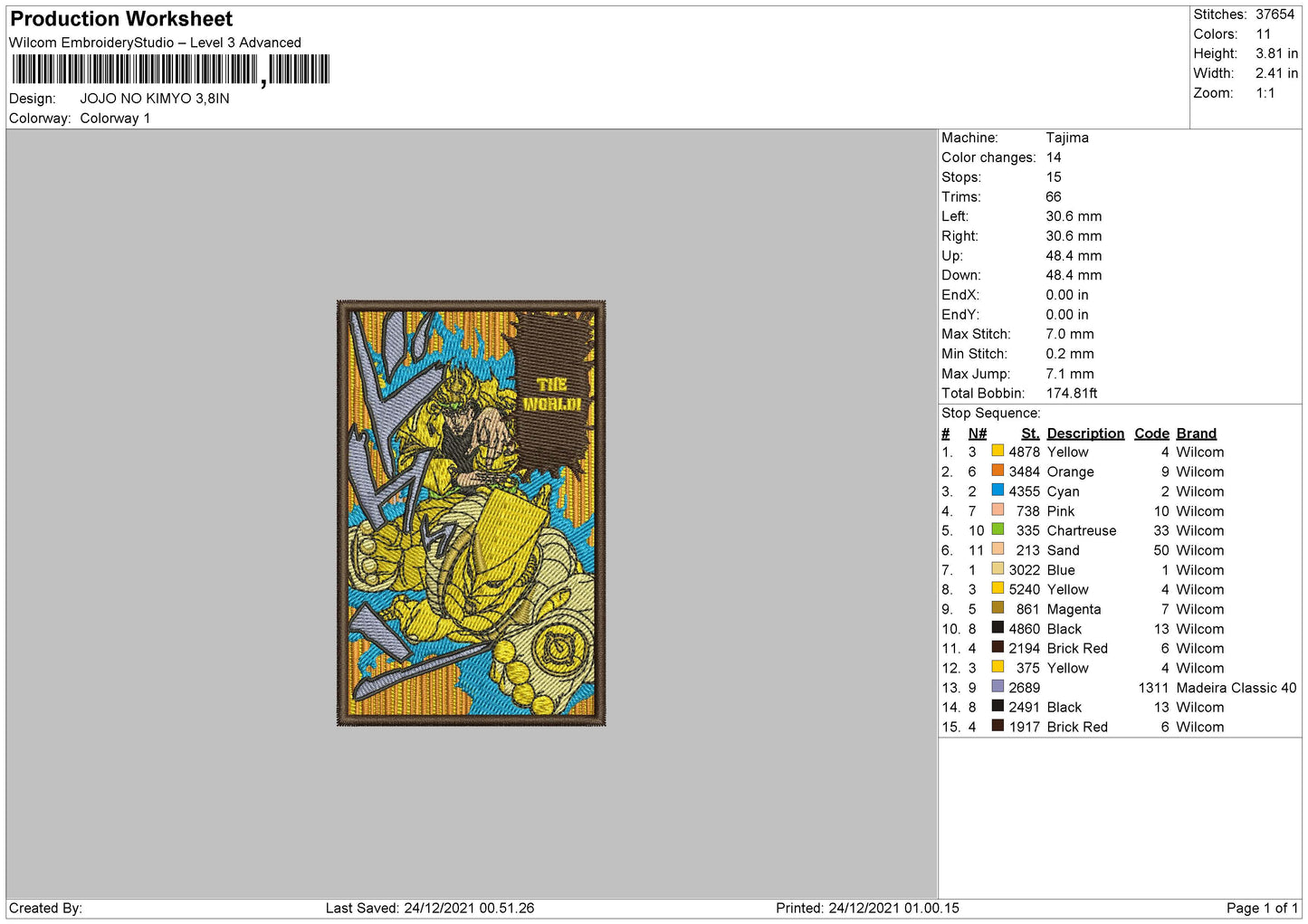Image resolution: width=1308 pixels, height=924 pixels.
Task: Click the Stitches count value 37654
Action: (1275, 14)
